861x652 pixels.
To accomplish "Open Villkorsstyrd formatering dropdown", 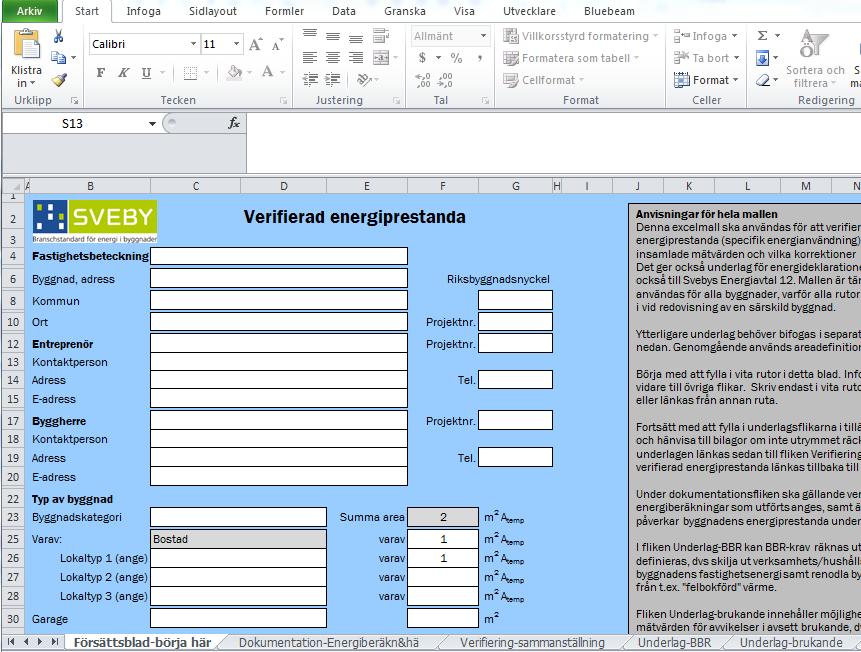I will [580, 36].
